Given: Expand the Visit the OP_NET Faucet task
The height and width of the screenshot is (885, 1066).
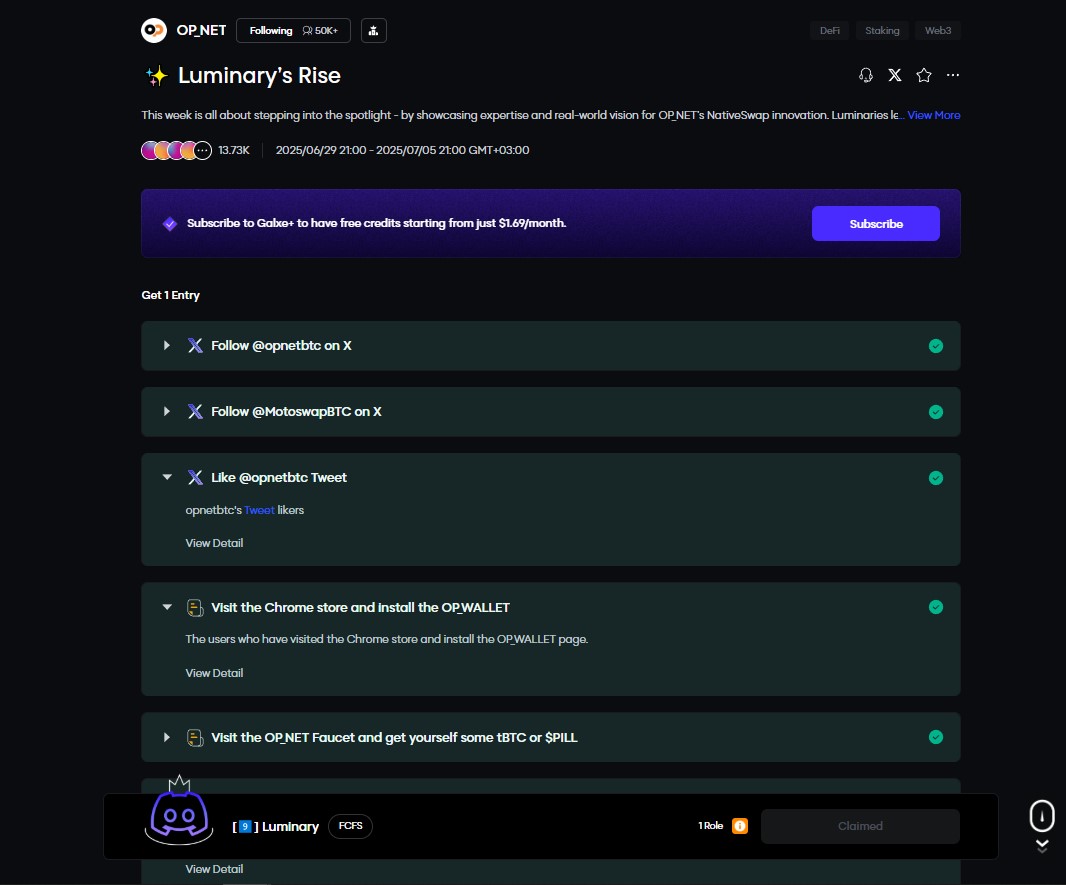Looking at the screenshot, I should [167, 738].
